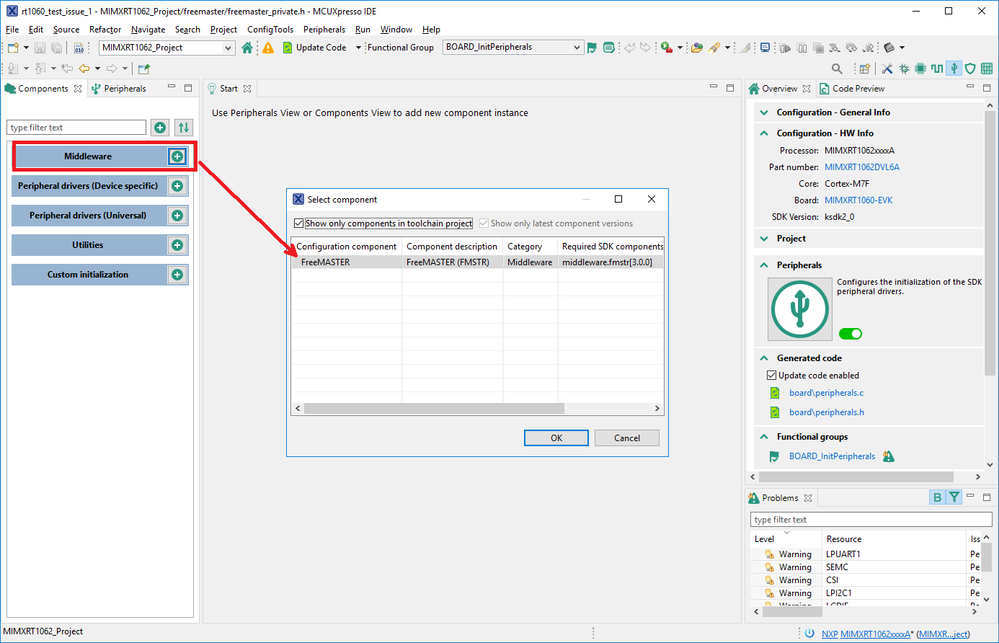Turn off the green Peripherals enable switch
999x643 pixels.
pyautogui.click(x=851, y=334)
